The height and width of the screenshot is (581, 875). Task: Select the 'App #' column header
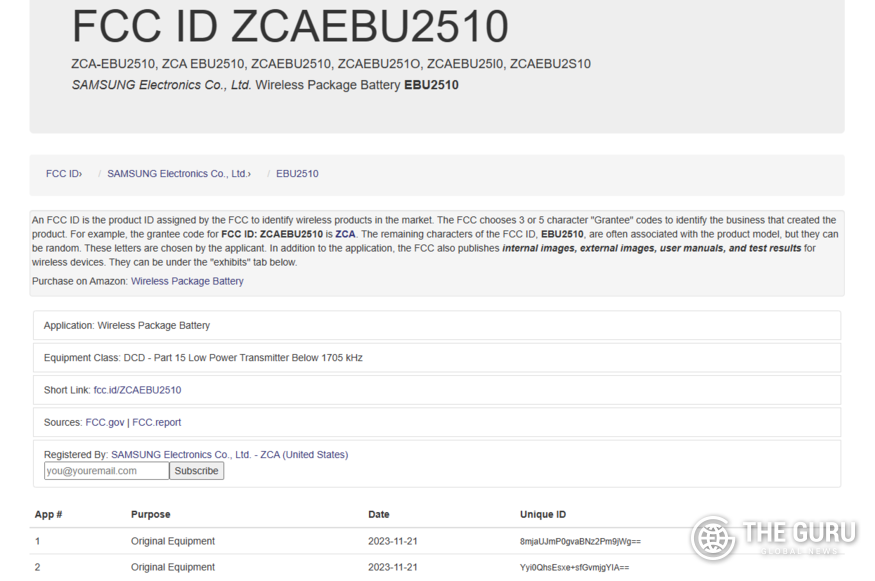(49, 515)
